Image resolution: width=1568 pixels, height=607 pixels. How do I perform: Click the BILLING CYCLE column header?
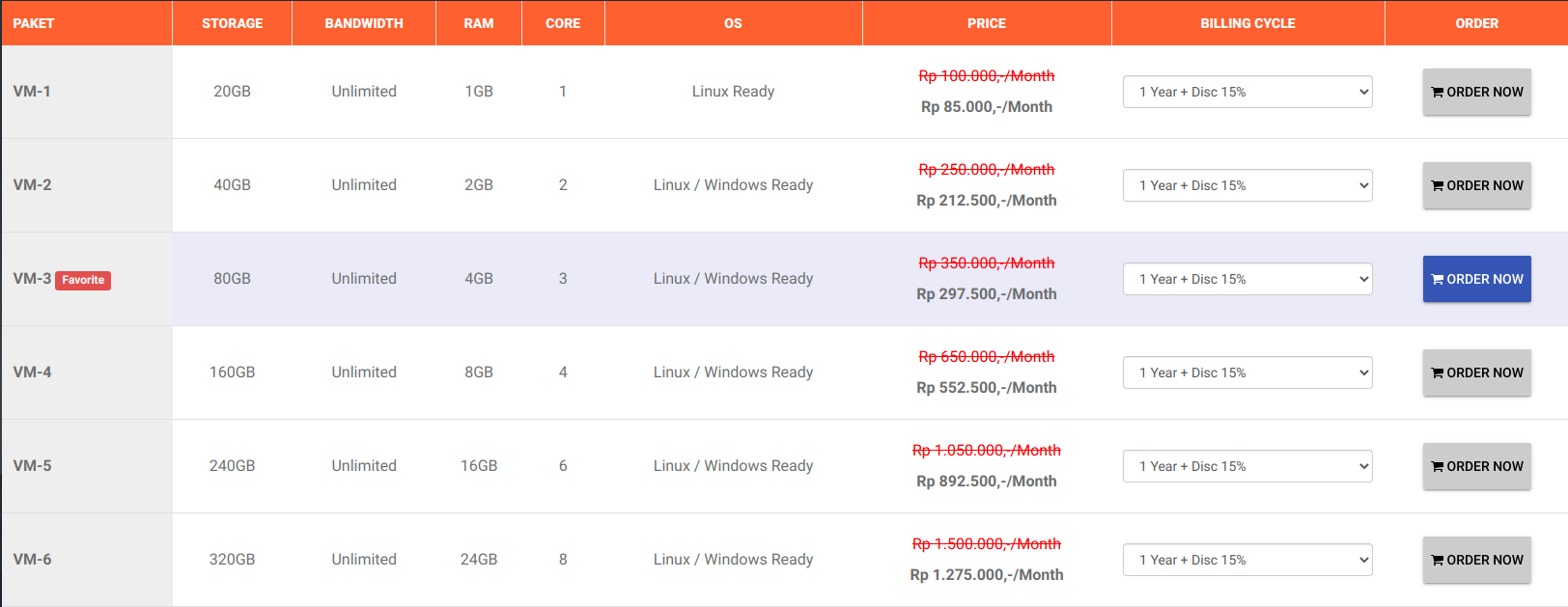click(x=1247, y=23)
